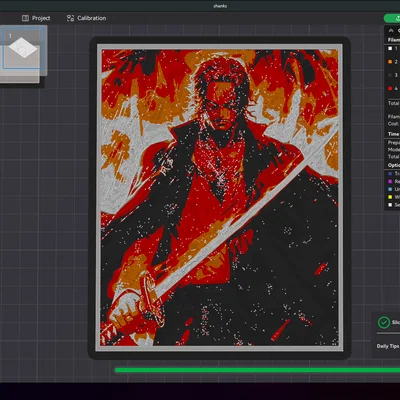This screenshot has height=400, width=400.
Task: Toggle the dark blue travel option checkbox
Action: tap(390, 174)
